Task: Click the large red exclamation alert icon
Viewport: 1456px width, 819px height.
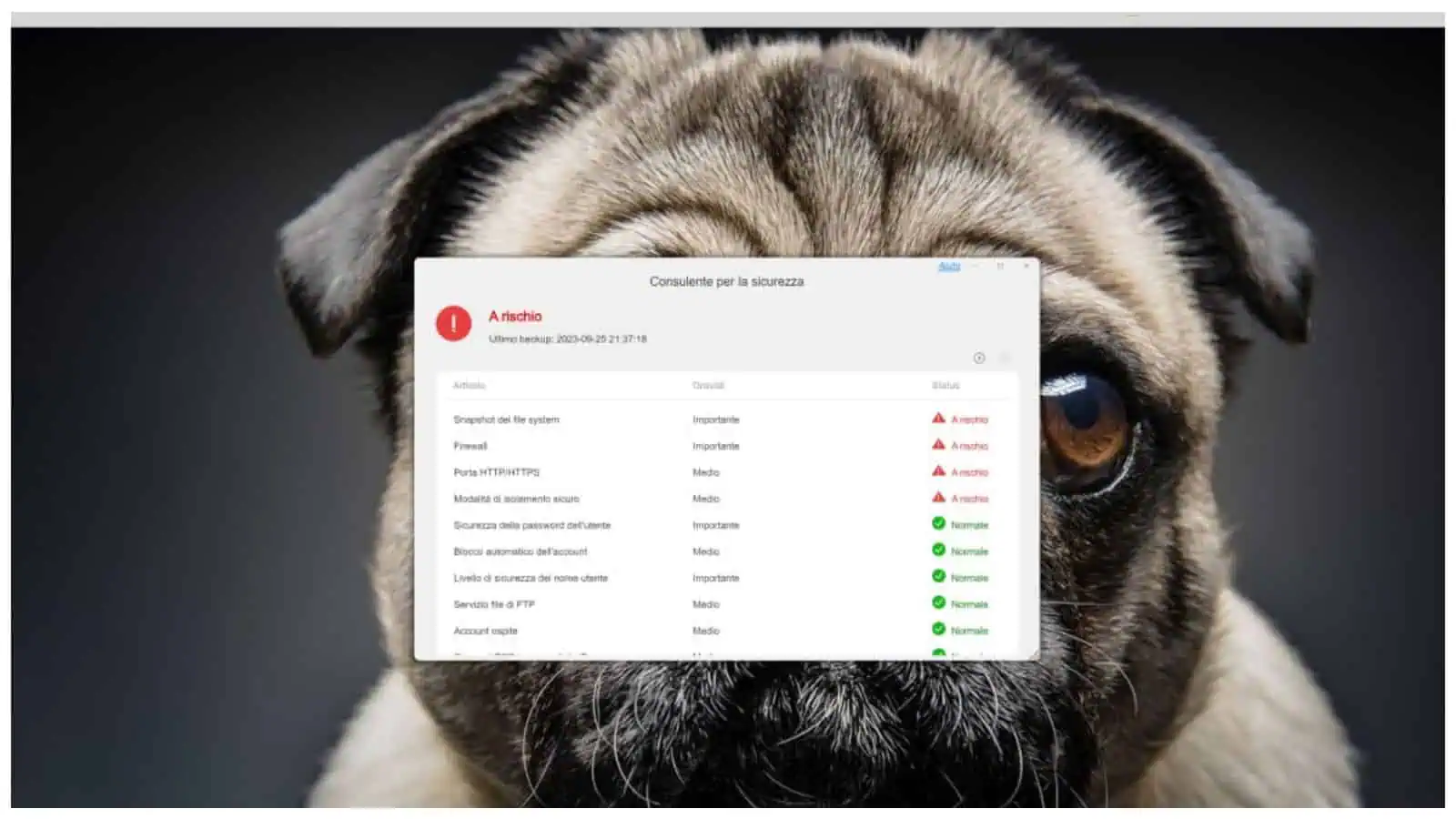Action: coord(453,323)
